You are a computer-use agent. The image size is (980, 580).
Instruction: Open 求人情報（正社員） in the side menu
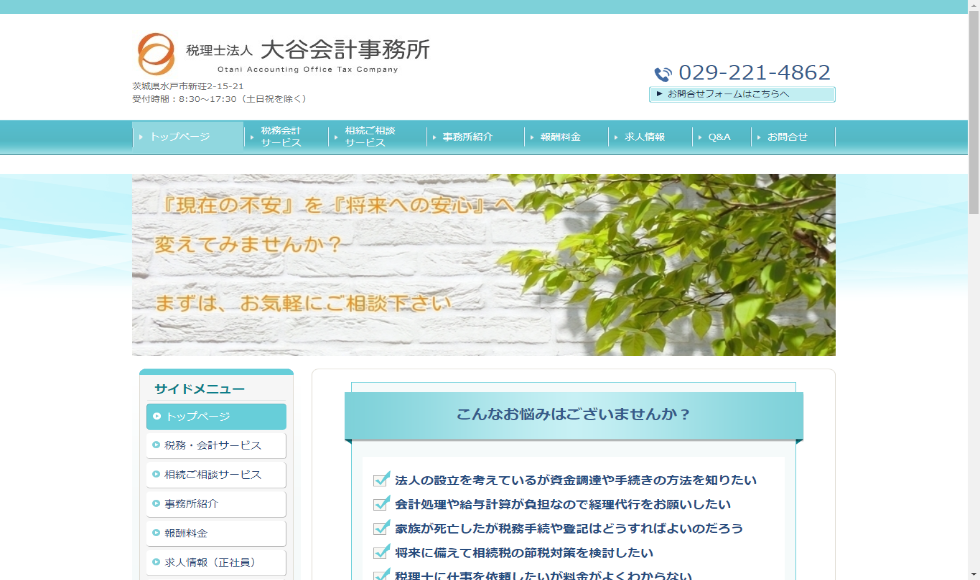tap(216, 562)
